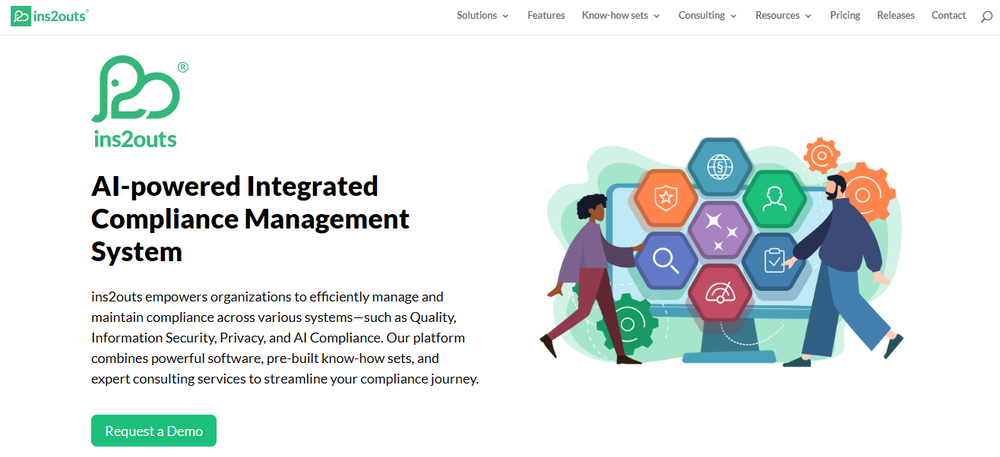Click the paragraph starting 'ins2outs empowers organizations'
Image resolution: width=1000 pixels, height=457 pixels.
coord(284,338)
